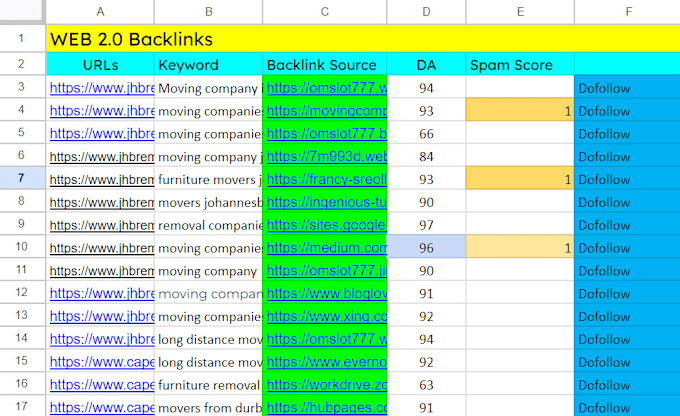Click the jhbrem URL cell in row 6
Image resolution: width=680 pixels, height=416 pixels.
pos(100,157)
